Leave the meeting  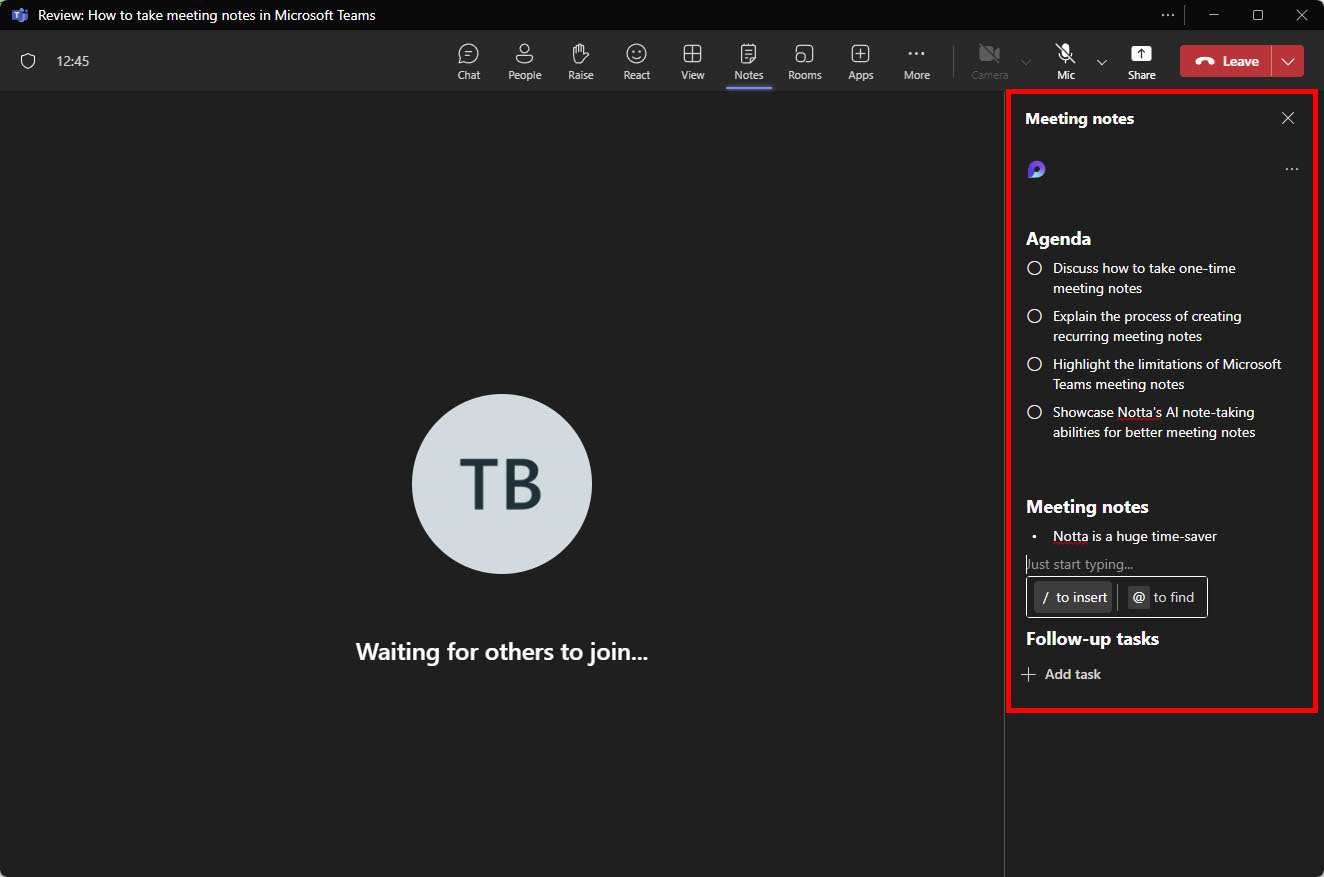[x=1226, y=61]
